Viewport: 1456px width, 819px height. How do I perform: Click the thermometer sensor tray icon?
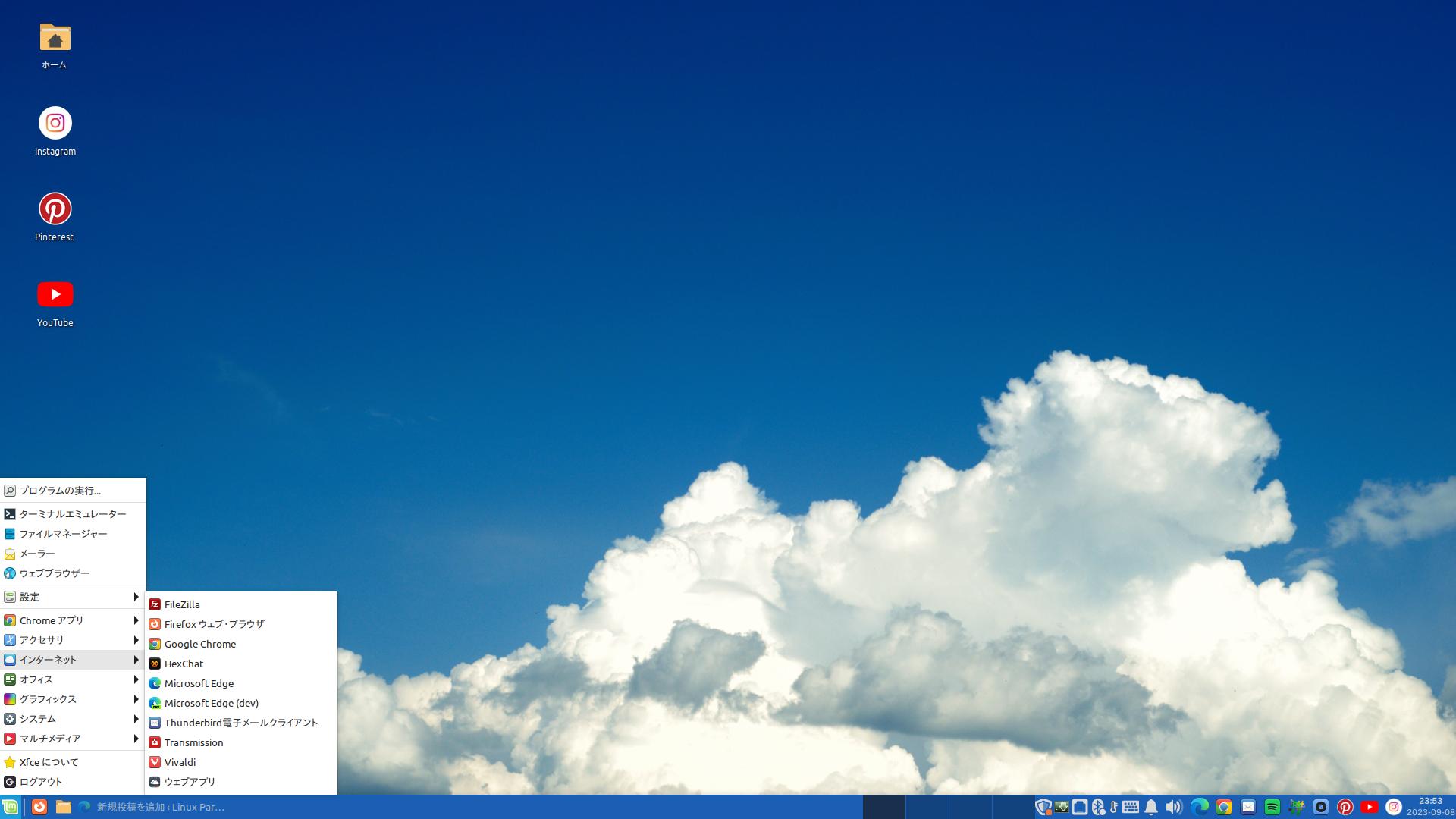(x=1114, y=807)
